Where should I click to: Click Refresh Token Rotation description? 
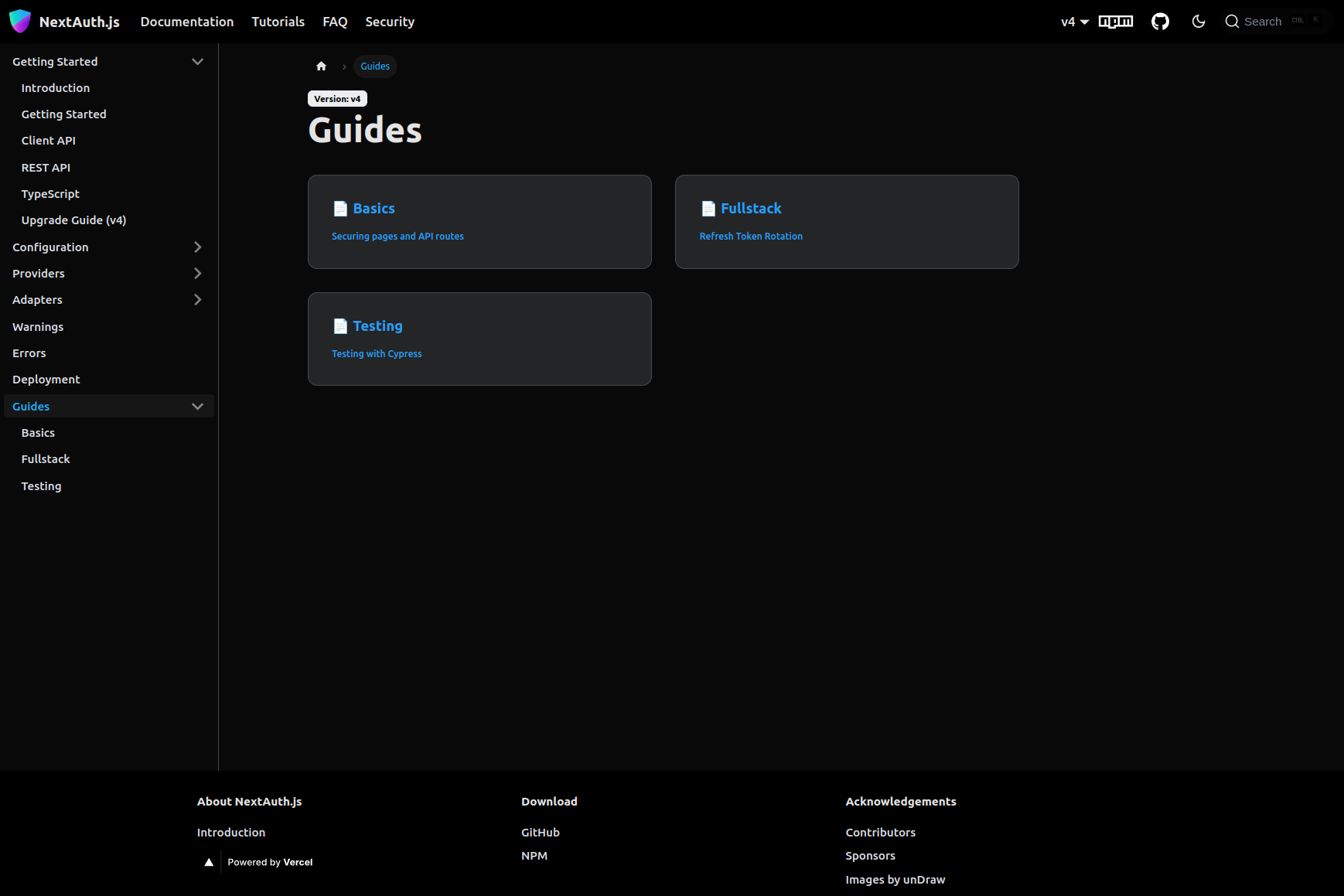click(751, 237)
